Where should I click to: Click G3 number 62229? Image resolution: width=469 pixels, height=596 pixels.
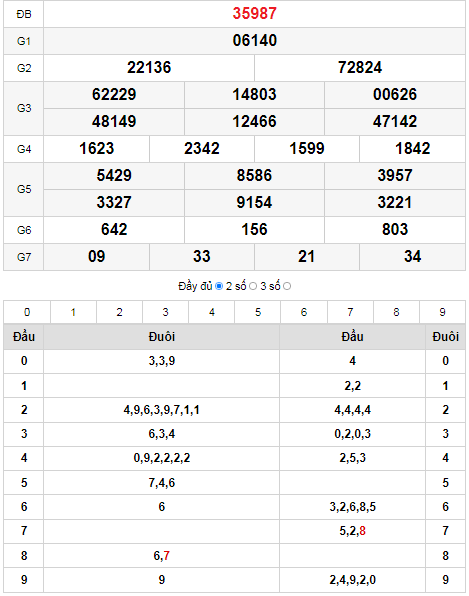coord(114,95)
